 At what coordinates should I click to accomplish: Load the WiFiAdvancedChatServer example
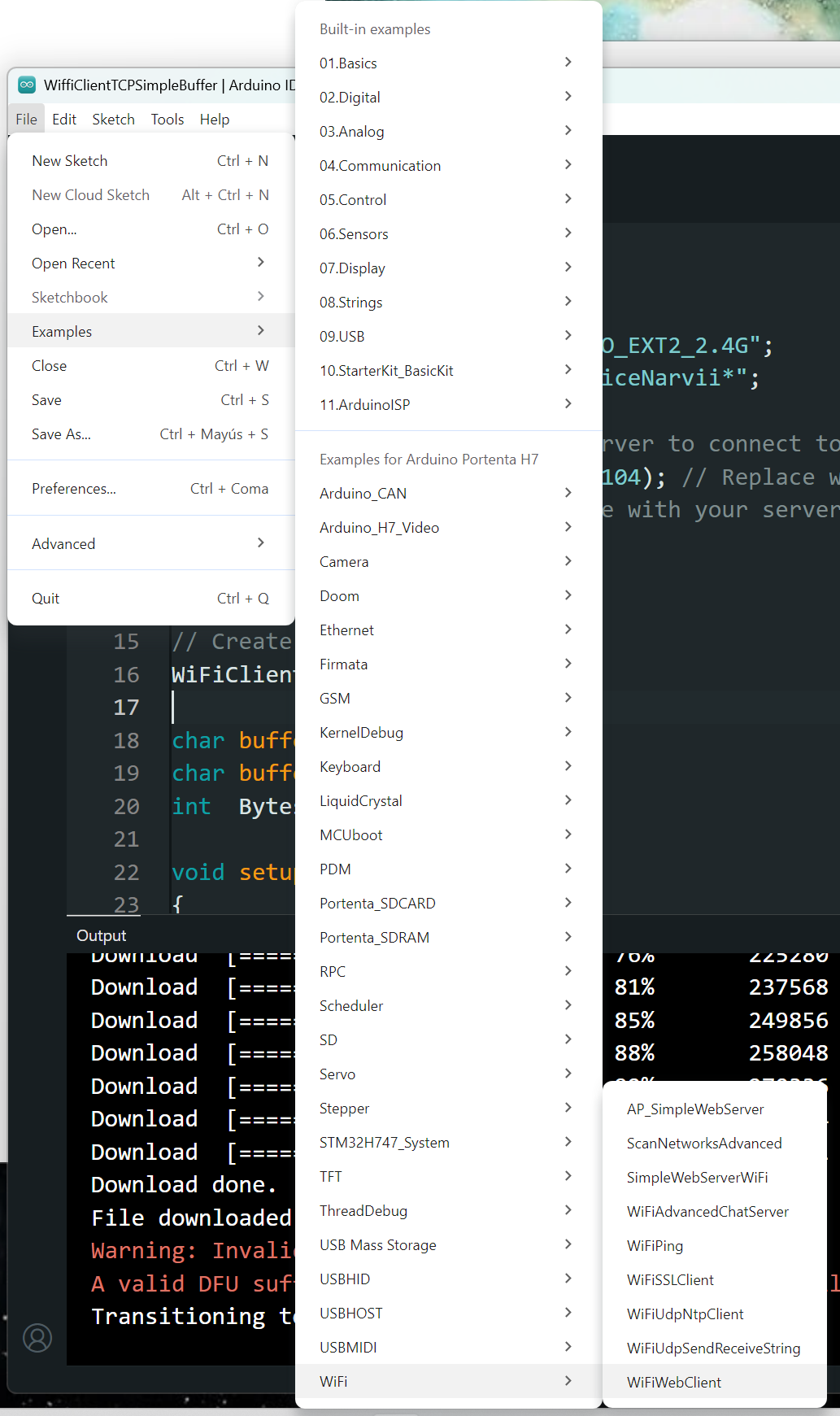coord(715,1212)
